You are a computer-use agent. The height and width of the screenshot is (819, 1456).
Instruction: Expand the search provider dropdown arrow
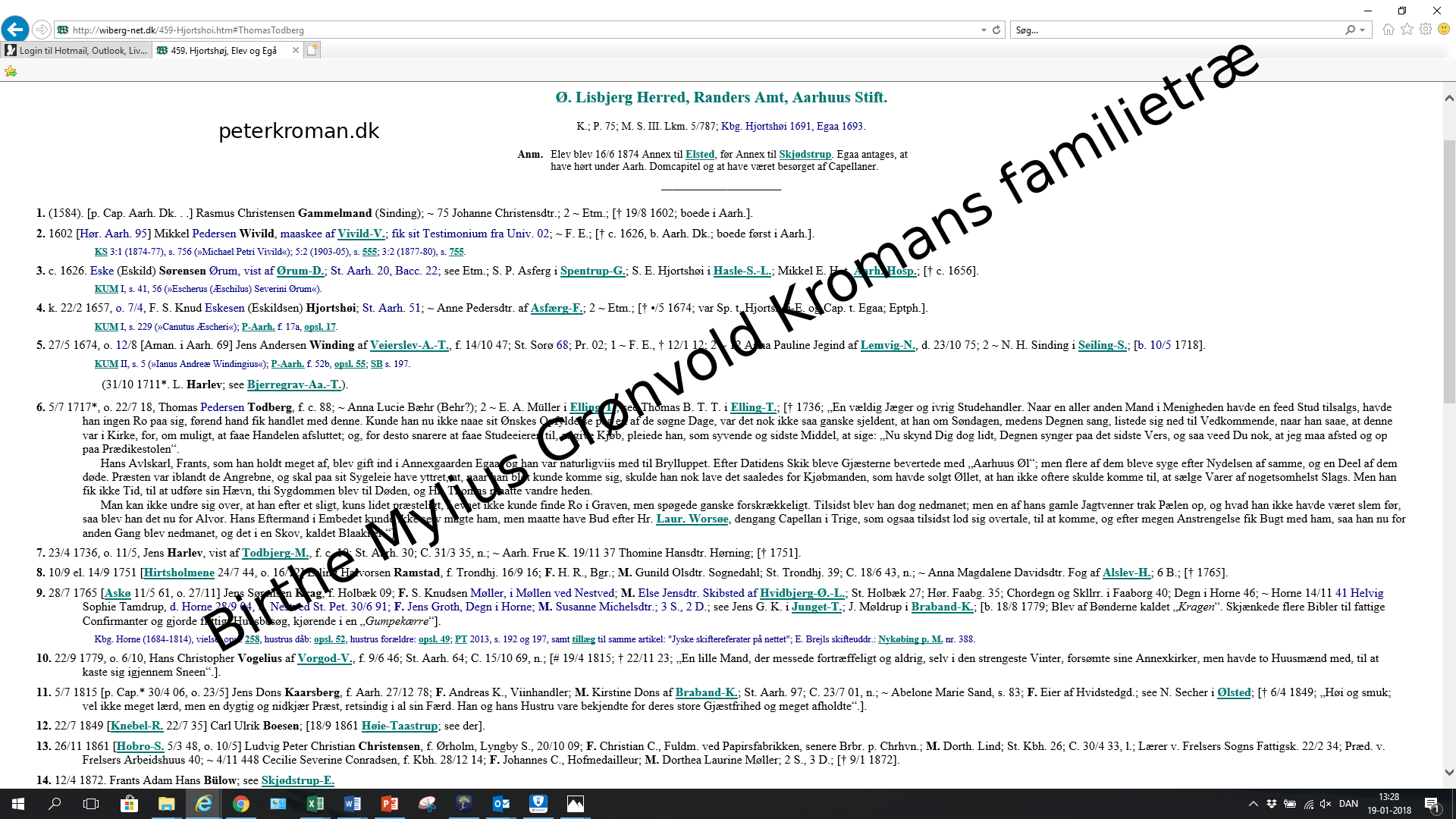pos(1363,30)
